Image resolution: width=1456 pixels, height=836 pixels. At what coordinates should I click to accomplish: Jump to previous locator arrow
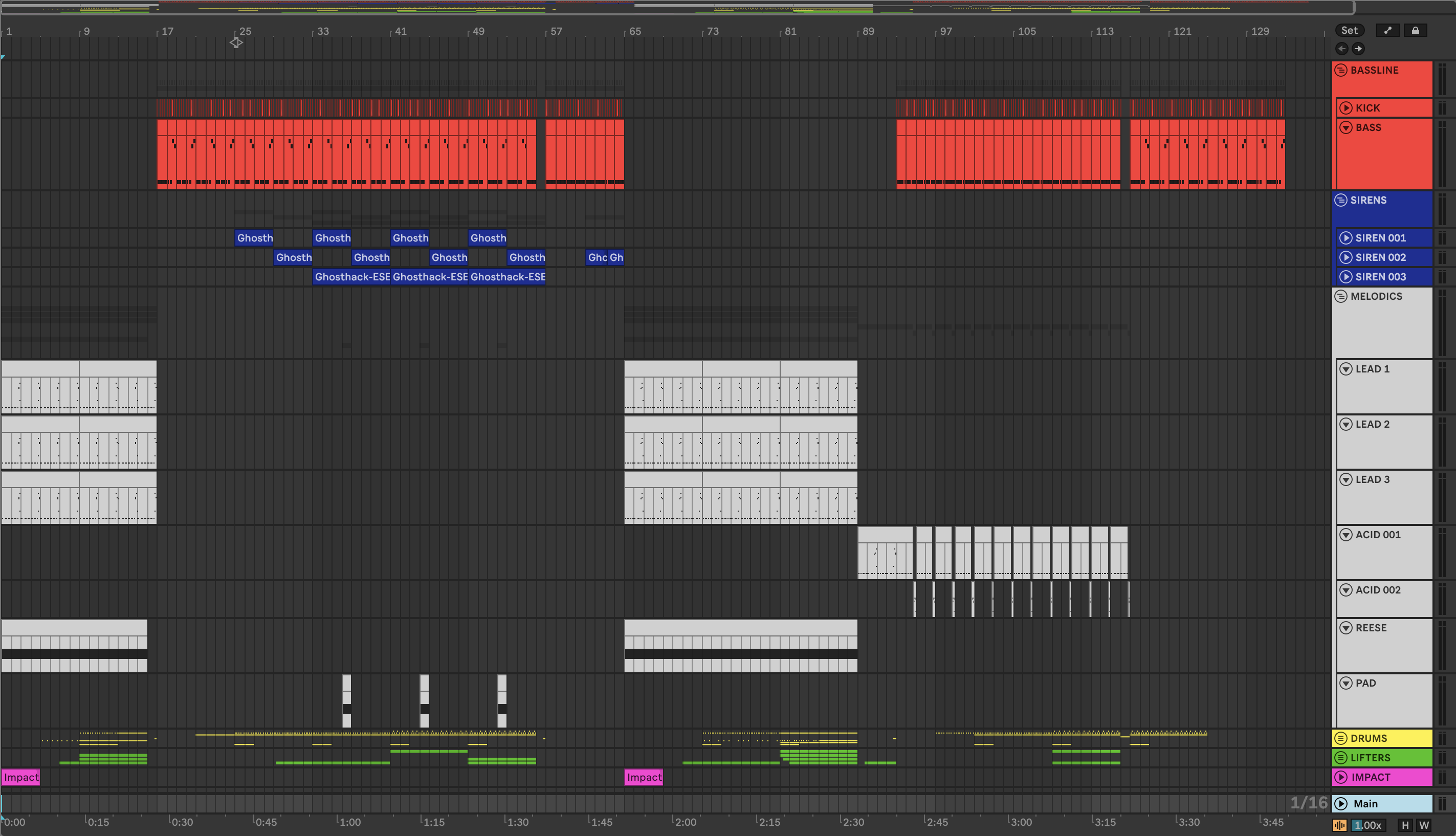(x=1342, y=48)
